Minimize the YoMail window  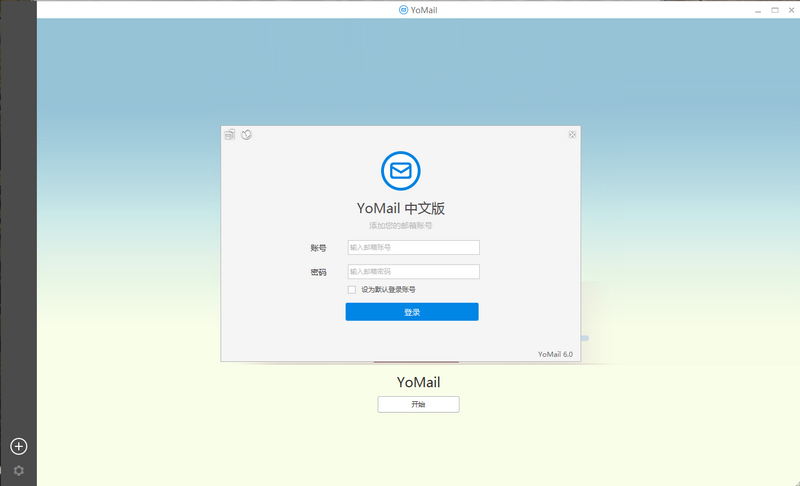(758, 10)
